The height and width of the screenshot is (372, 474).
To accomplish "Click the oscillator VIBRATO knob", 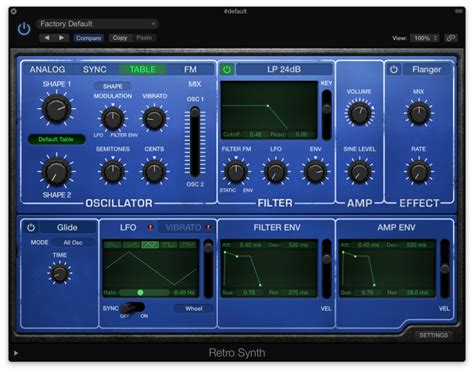I will click(x=154, y=118).
